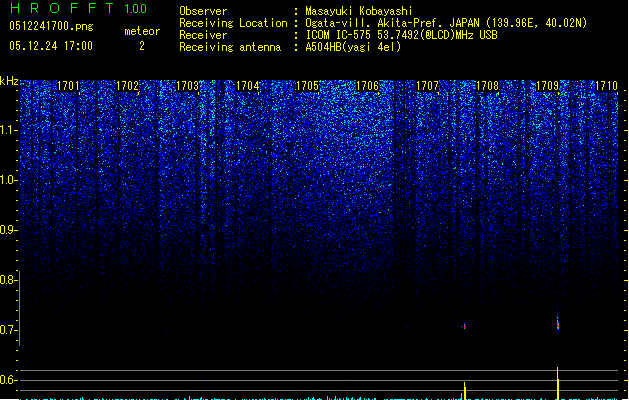629x400 pixels.
Task: Click the HROFFT 1.00 title text
Action: pos(79,8)
